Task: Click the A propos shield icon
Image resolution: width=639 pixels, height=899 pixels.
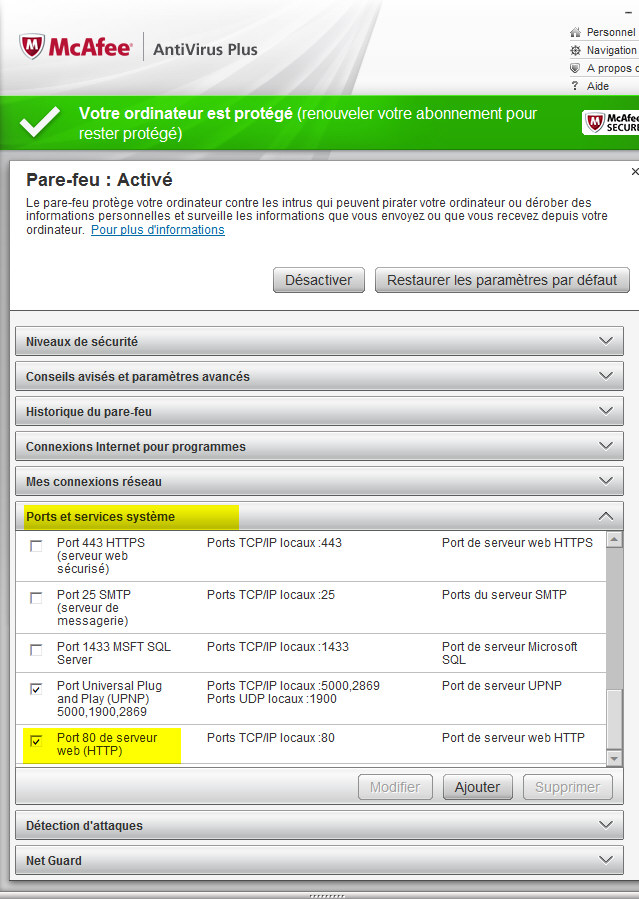Action: click(x=575, y=68)
